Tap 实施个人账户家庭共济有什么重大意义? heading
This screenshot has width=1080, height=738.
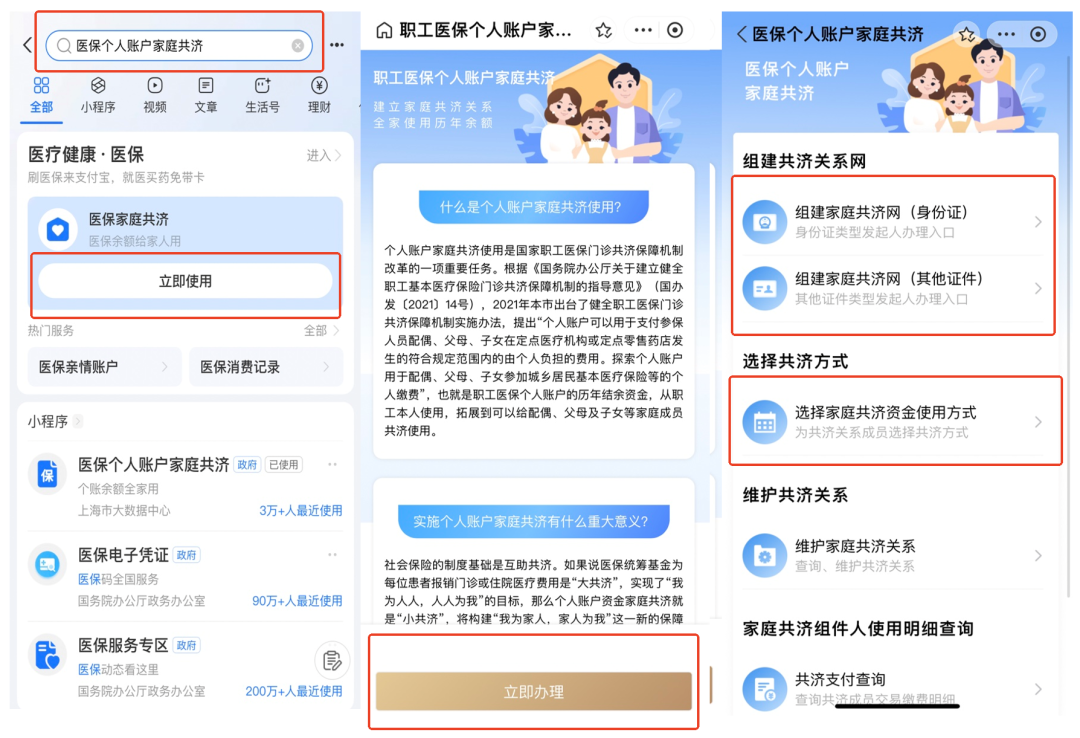tap(534, 522)
